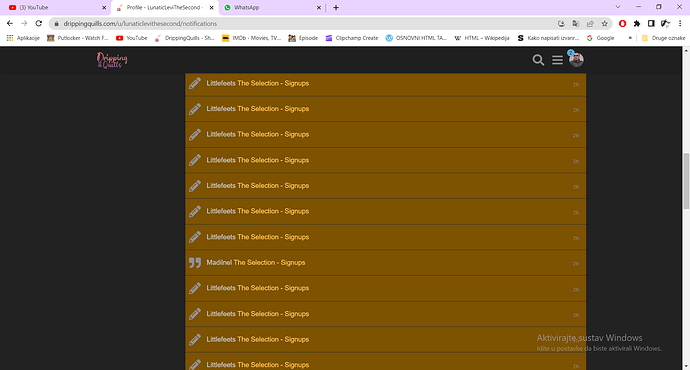Click the address bar URL field
The width and height of the screenshot is (690, 370).
(304, 24)
